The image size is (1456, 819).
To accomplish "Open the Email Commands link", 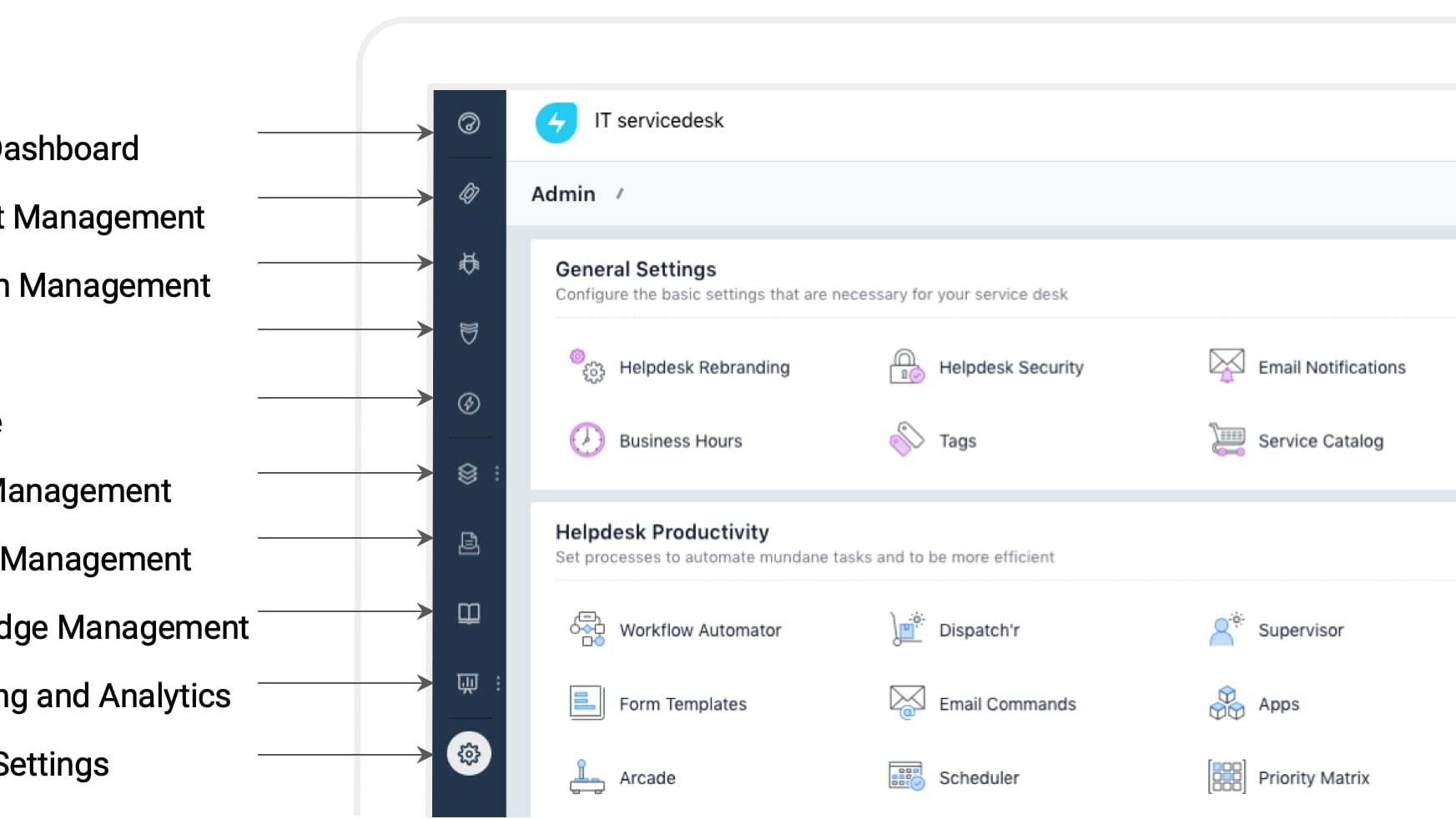I will tap(1007, 705).
